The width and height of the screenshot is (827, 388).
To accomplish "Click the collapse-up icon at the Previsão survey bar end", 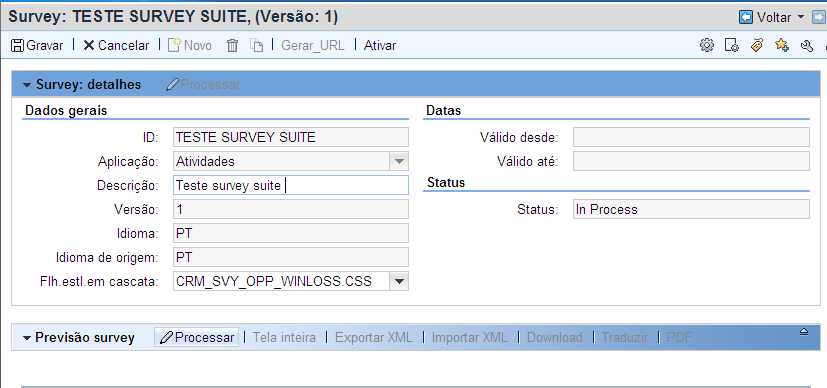I will [804, 332].
